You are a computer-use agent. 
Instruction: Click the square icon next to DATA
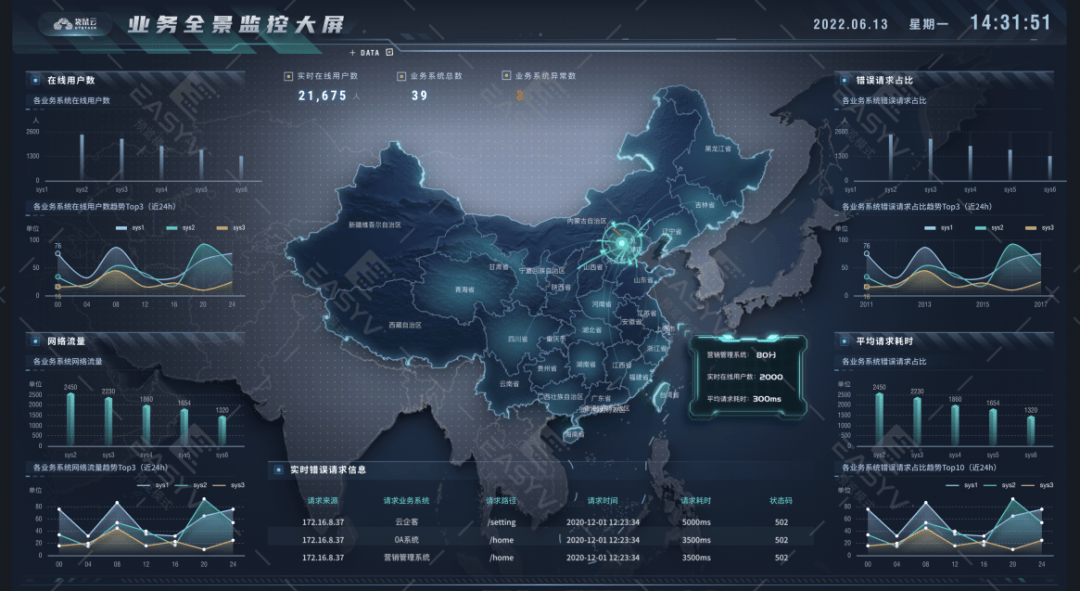389,52
